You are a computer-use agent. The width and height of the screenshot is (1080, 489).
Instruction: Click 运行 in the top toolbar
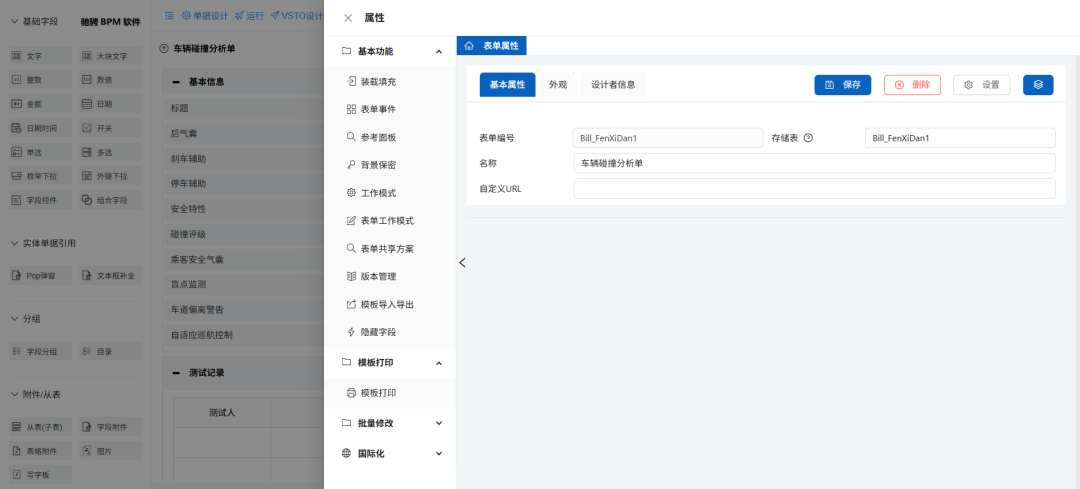pyautogui.click(x=249, y=15)
